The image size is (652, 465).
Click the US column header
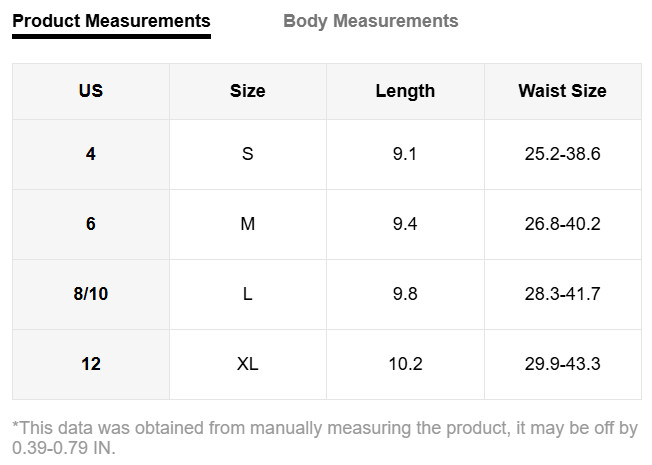click(91, 91)
